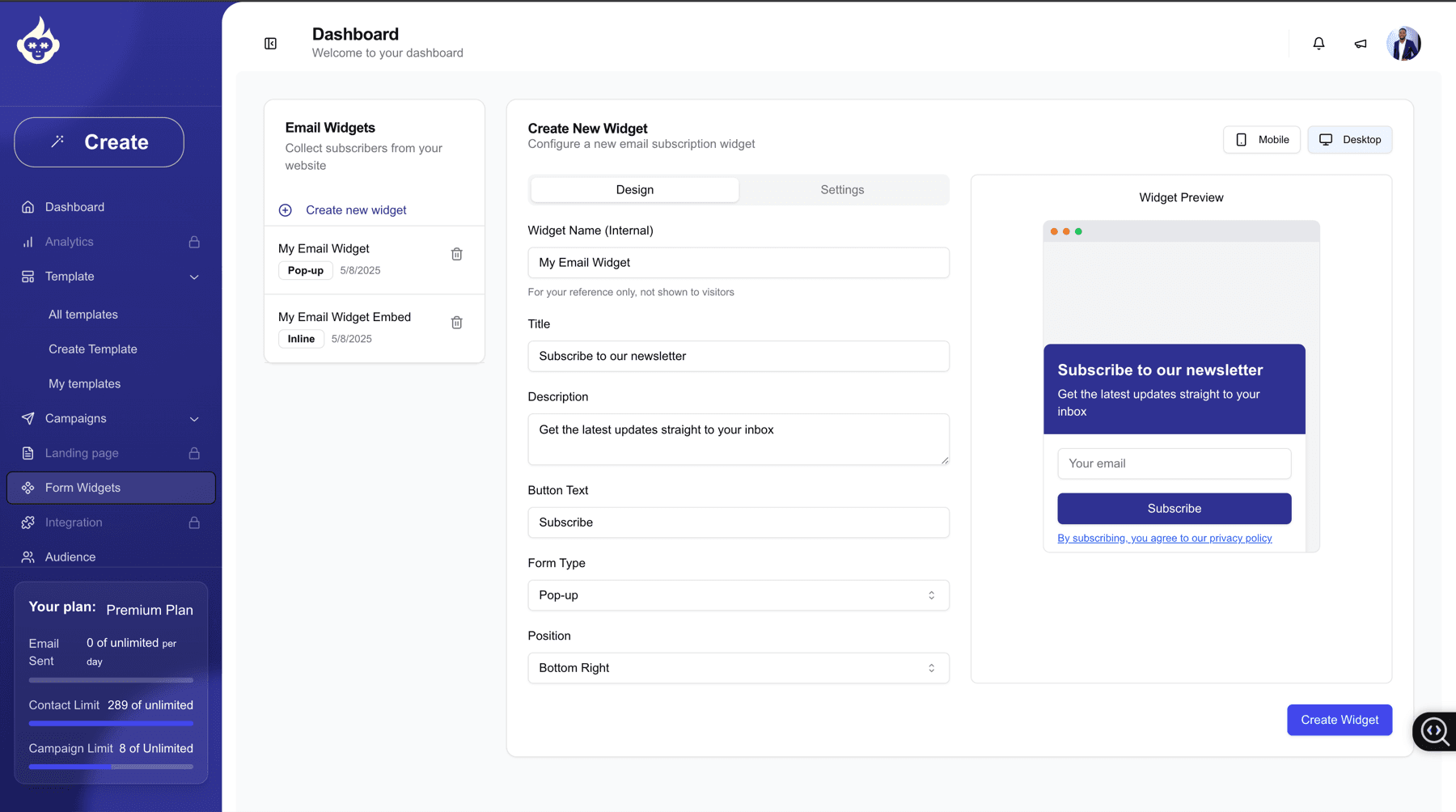The width and height of the screenshot is (1456, 812).
Task: Click the preview Subscribe button
Action: [1175, 509]
